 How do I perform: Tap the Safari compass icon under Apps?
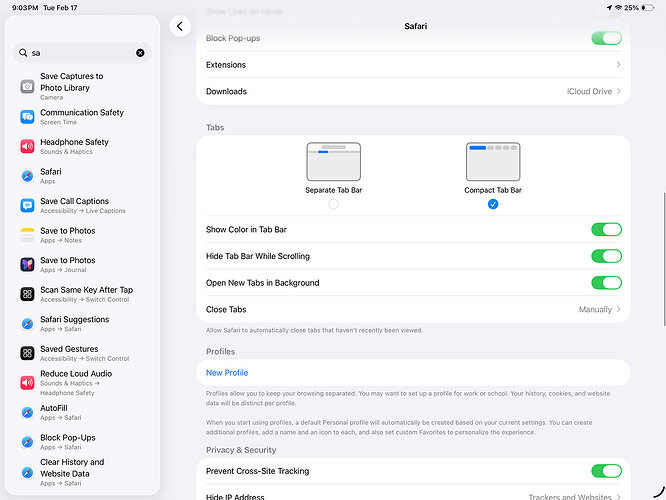27,176
